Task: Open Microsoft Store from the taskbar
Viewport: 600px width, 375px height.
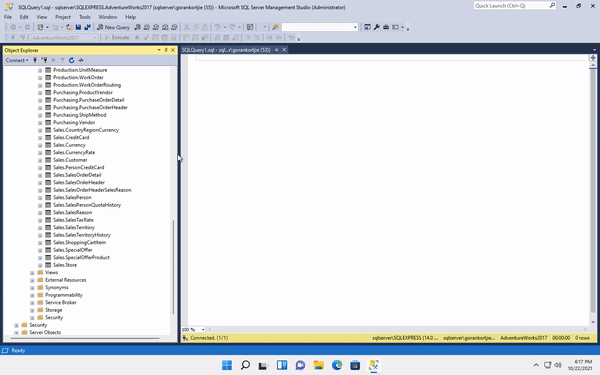Action: click(355, 365)
